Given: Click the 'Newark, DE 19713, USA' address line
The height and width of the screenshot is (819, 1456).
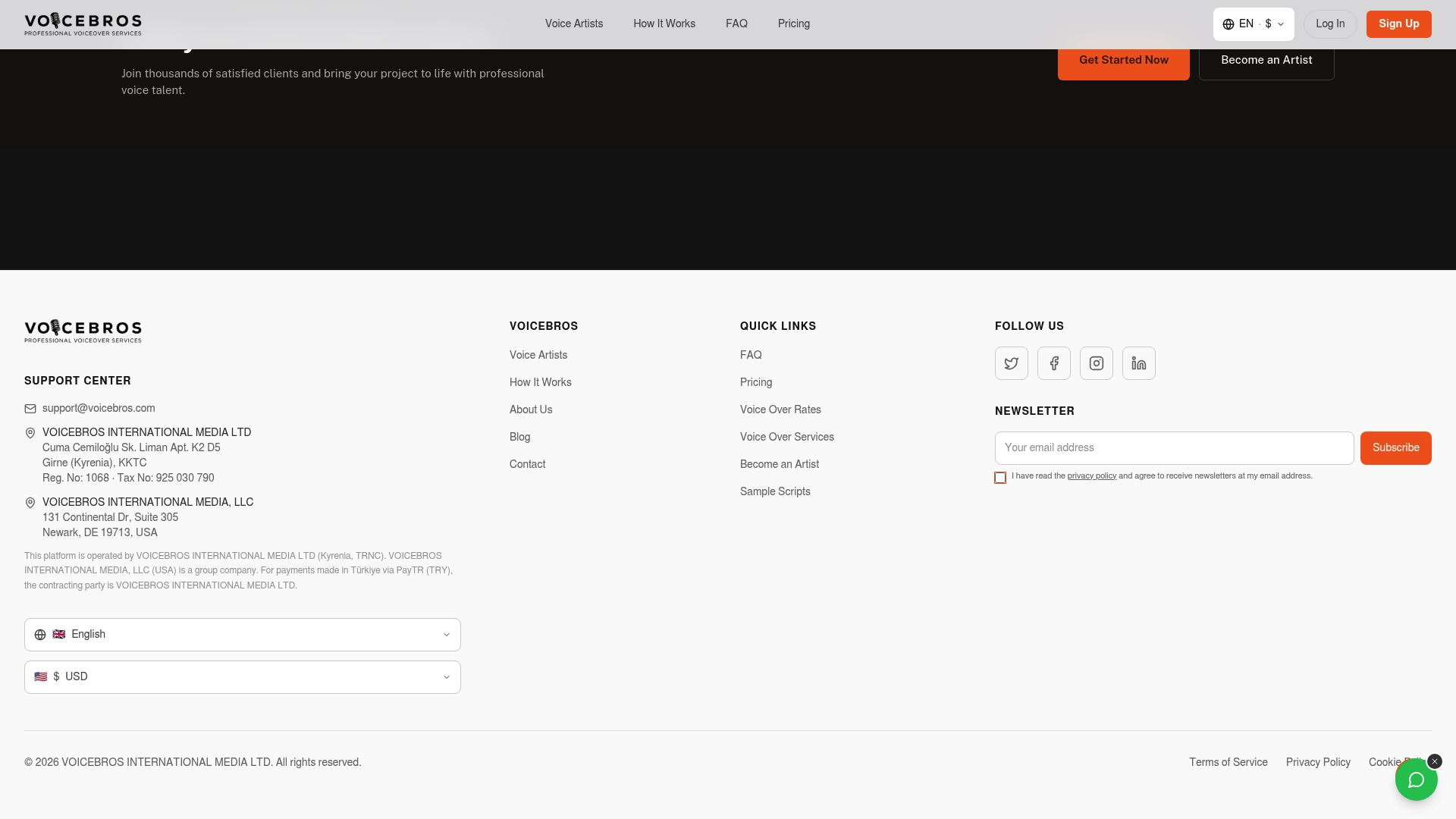Looking at the screenshot, I should (x=100, y=532).
